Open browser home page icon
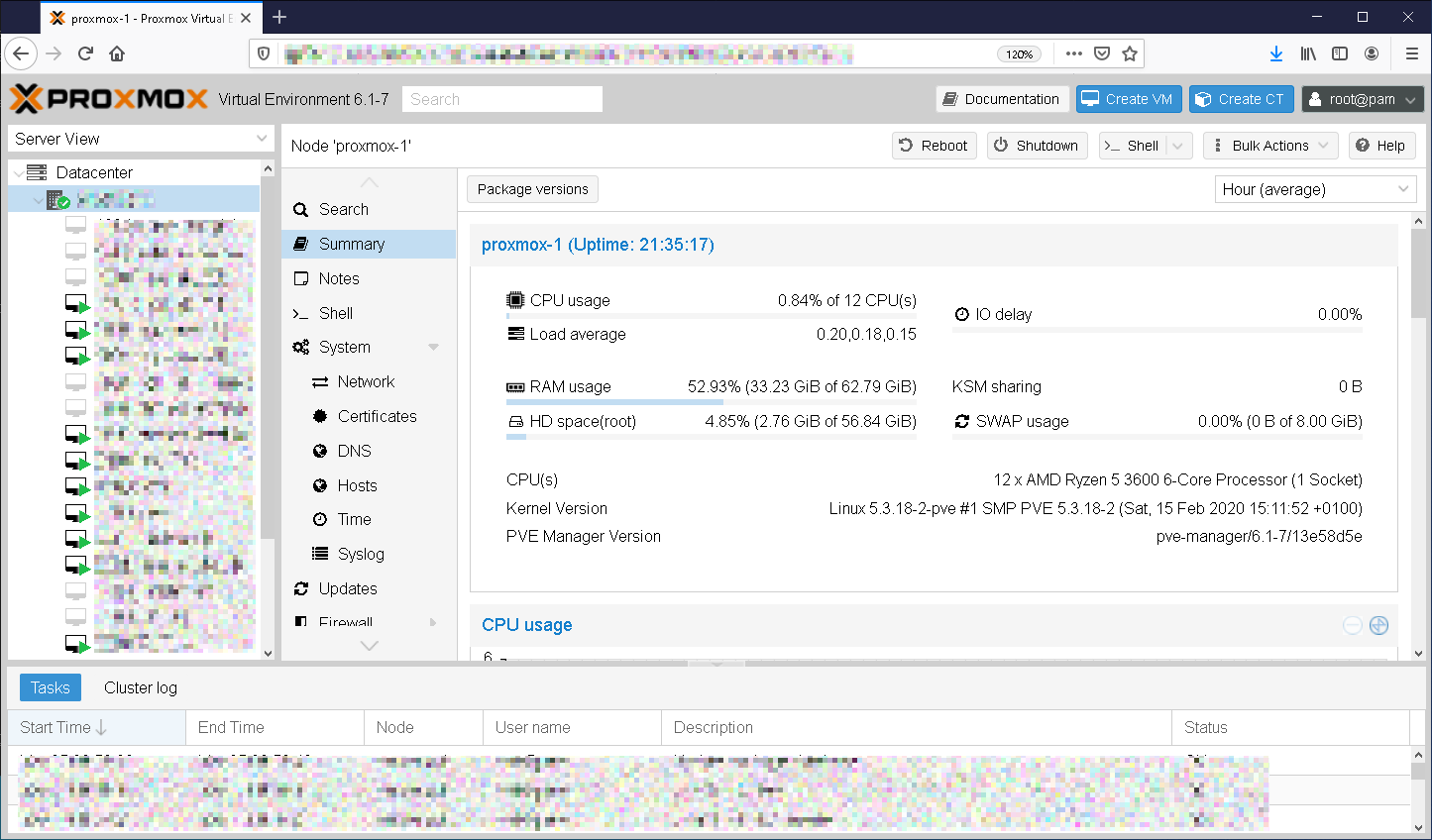The image size is (1432, 840). (x=117, y=53)
